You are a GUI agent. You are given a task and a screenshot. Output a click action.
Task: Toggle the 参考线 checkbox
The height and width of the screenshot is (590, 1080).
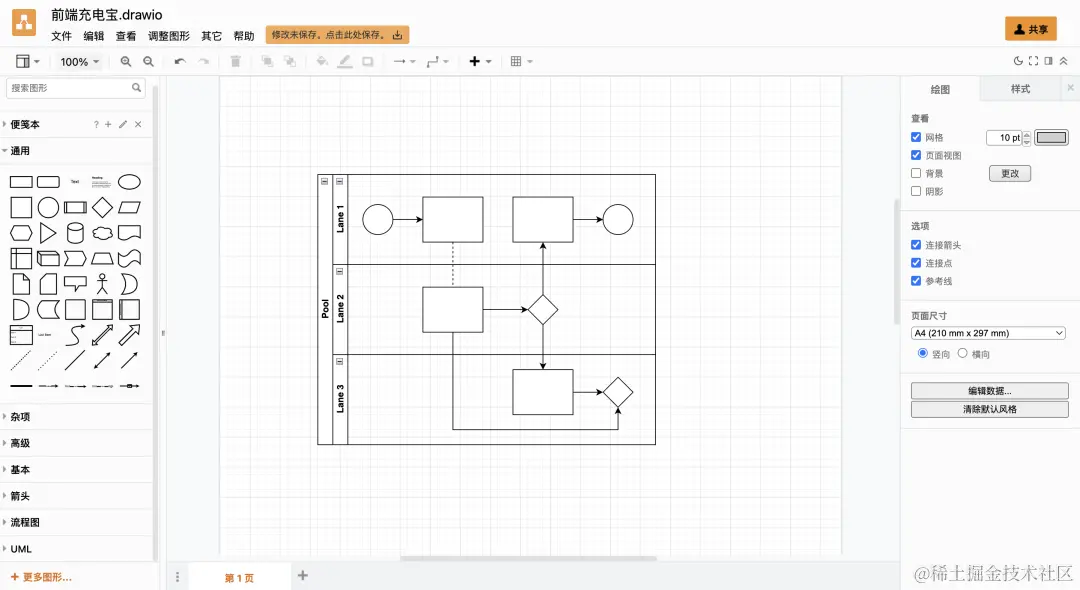pos(916,280)
